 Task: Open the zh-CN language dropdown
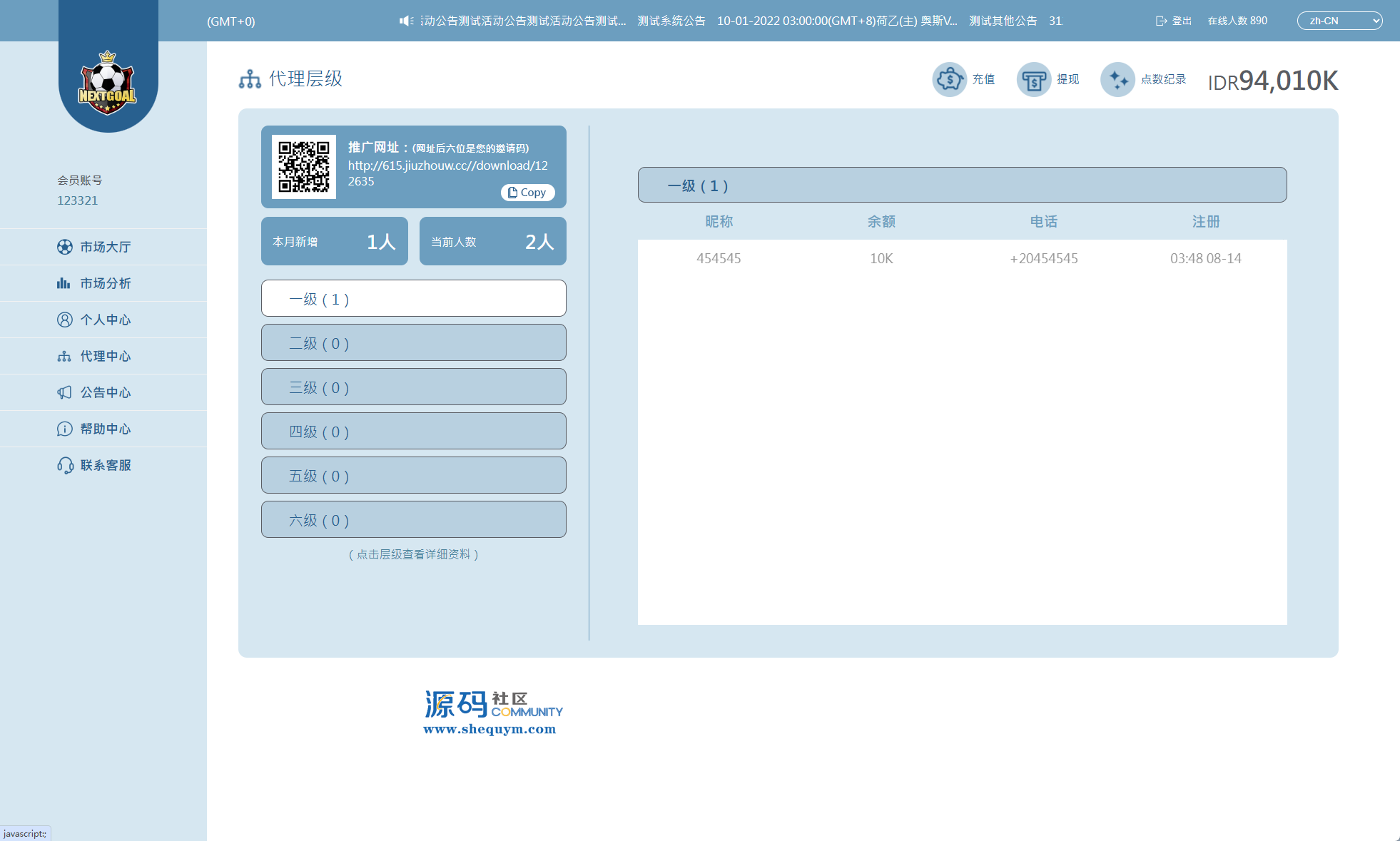1339,21
